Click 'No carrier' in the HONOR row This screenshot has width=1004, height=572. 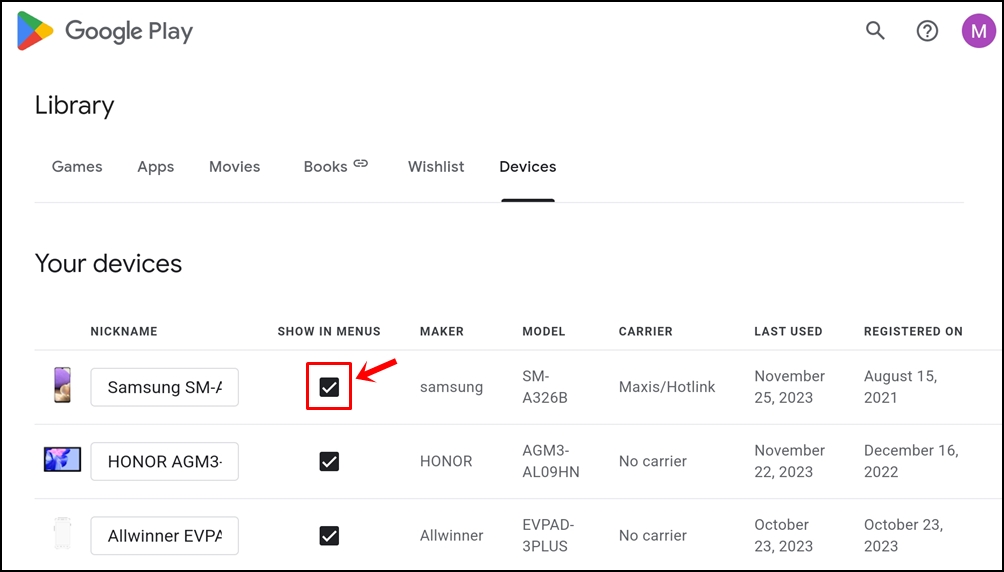pos(652,461)
